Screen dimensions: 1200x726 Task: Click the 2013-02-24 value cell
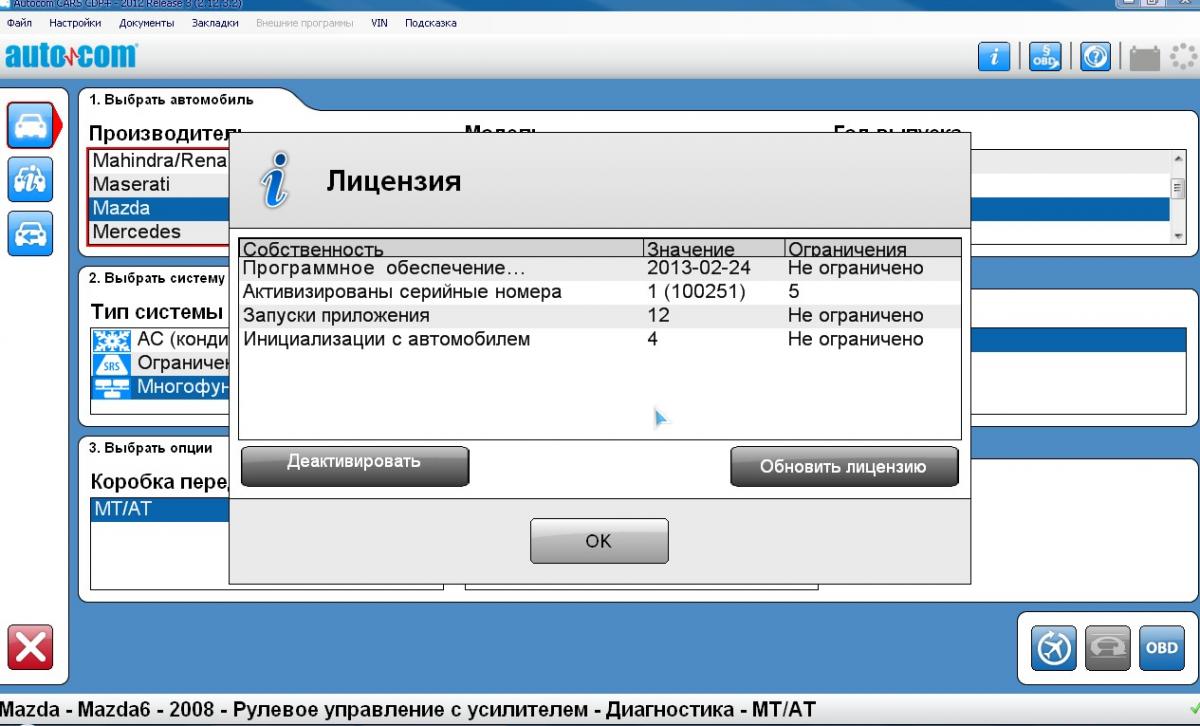click(698, 268)
